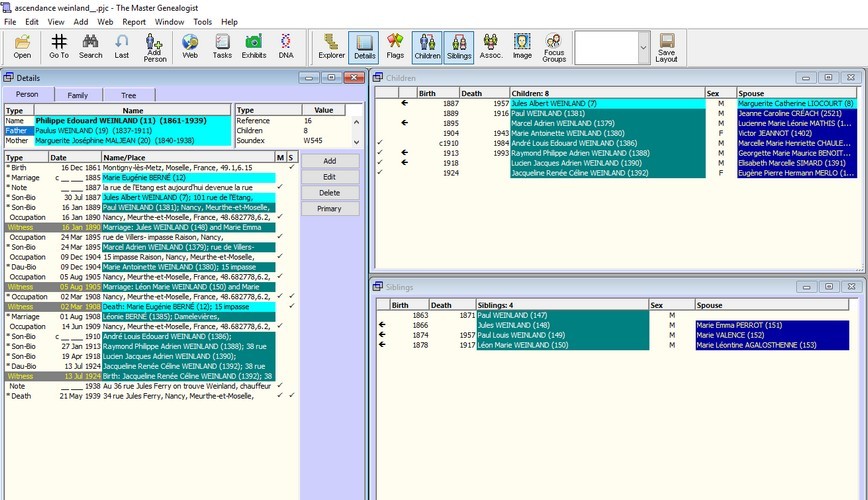Click the arrow beside sibling Jules WEINLAND
Screen dimensions: 868x500
coord(381,324)
